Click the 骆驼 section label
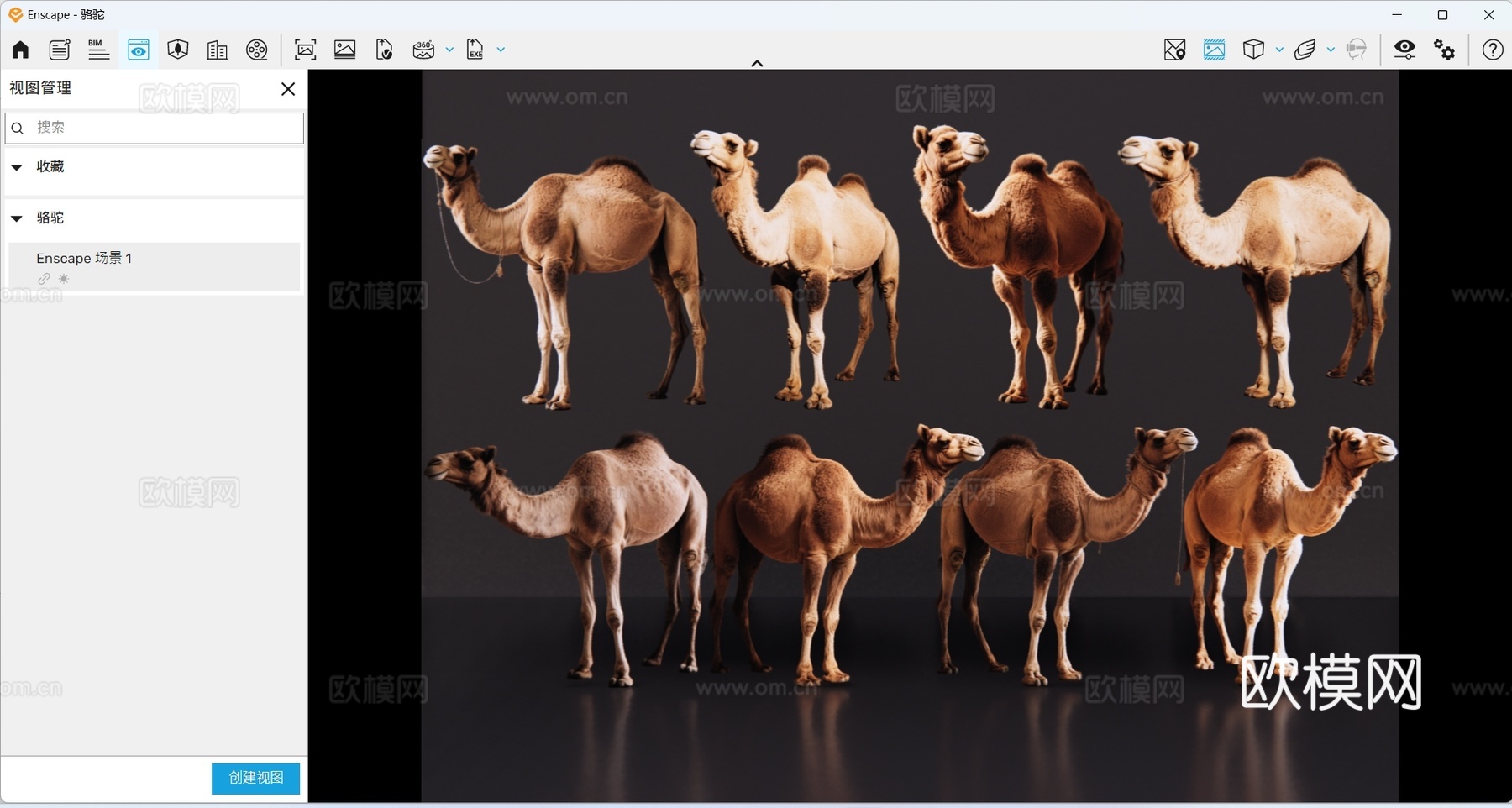The width and height of the screenshot is (1512, 808). (x=50, y=218)
